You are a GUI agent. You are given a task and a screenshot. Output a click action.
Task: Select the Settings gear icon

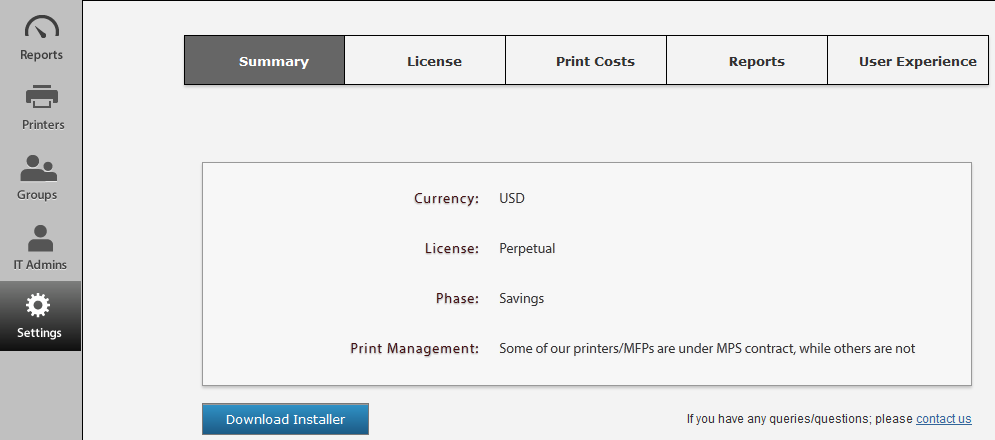pyautogui.click(x=38, y=306)
